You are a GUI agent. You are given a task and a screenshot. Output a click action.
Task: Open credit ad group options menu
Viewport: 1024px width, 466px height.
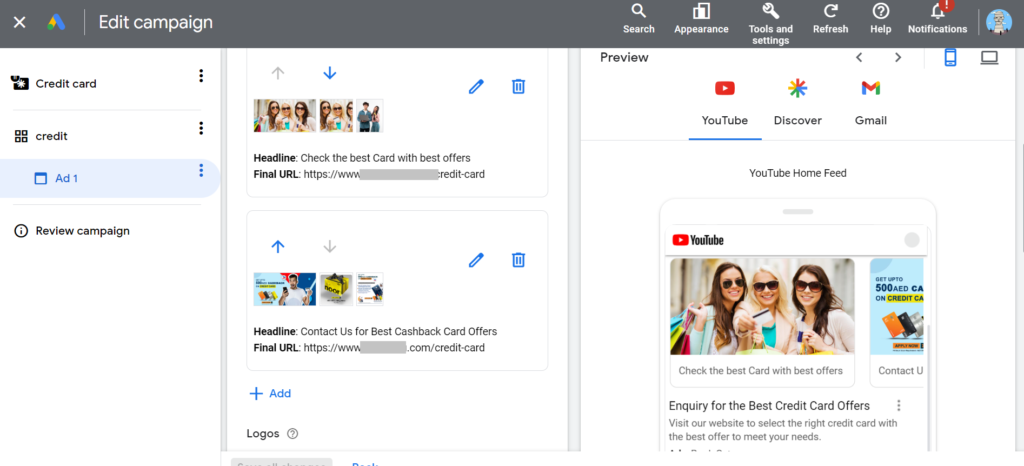(x=201, y=128)
